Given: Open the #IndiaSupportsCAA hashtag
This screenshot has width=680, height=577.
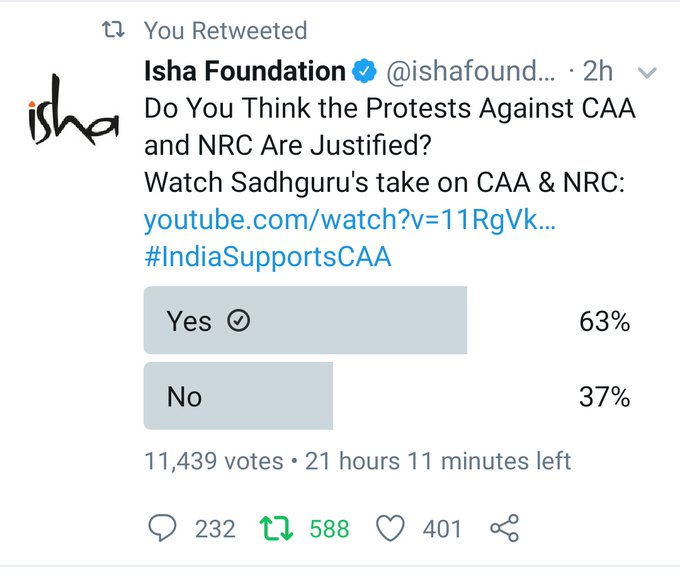Looking at the screenshot, I should 267,256.
